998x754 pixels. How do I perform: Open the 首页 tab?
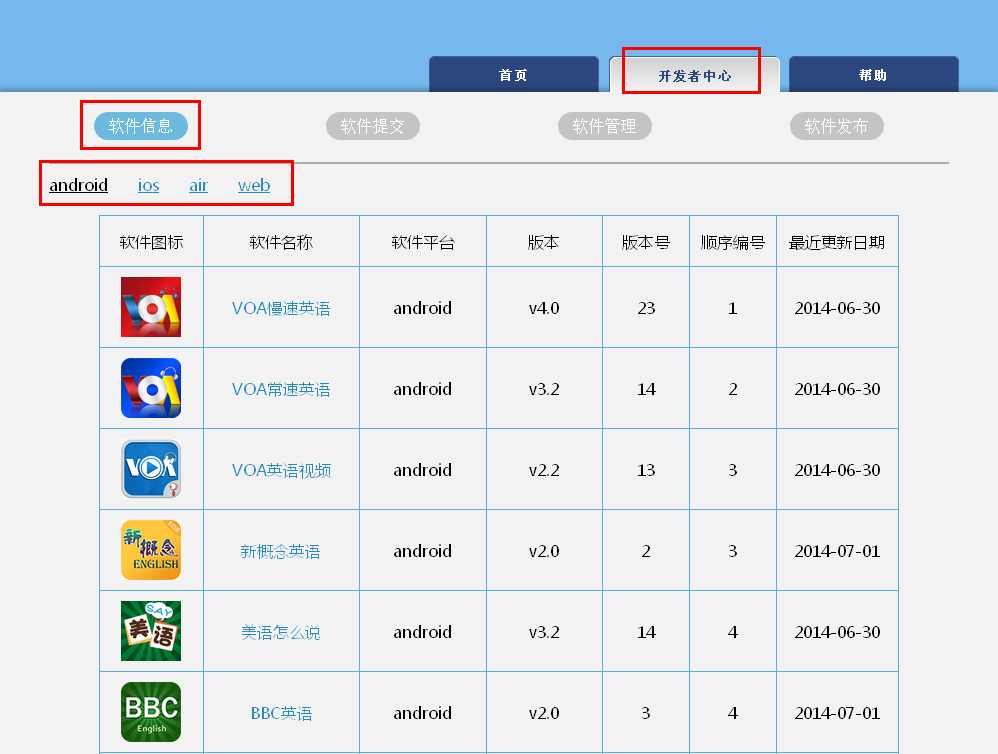(514, 75)
